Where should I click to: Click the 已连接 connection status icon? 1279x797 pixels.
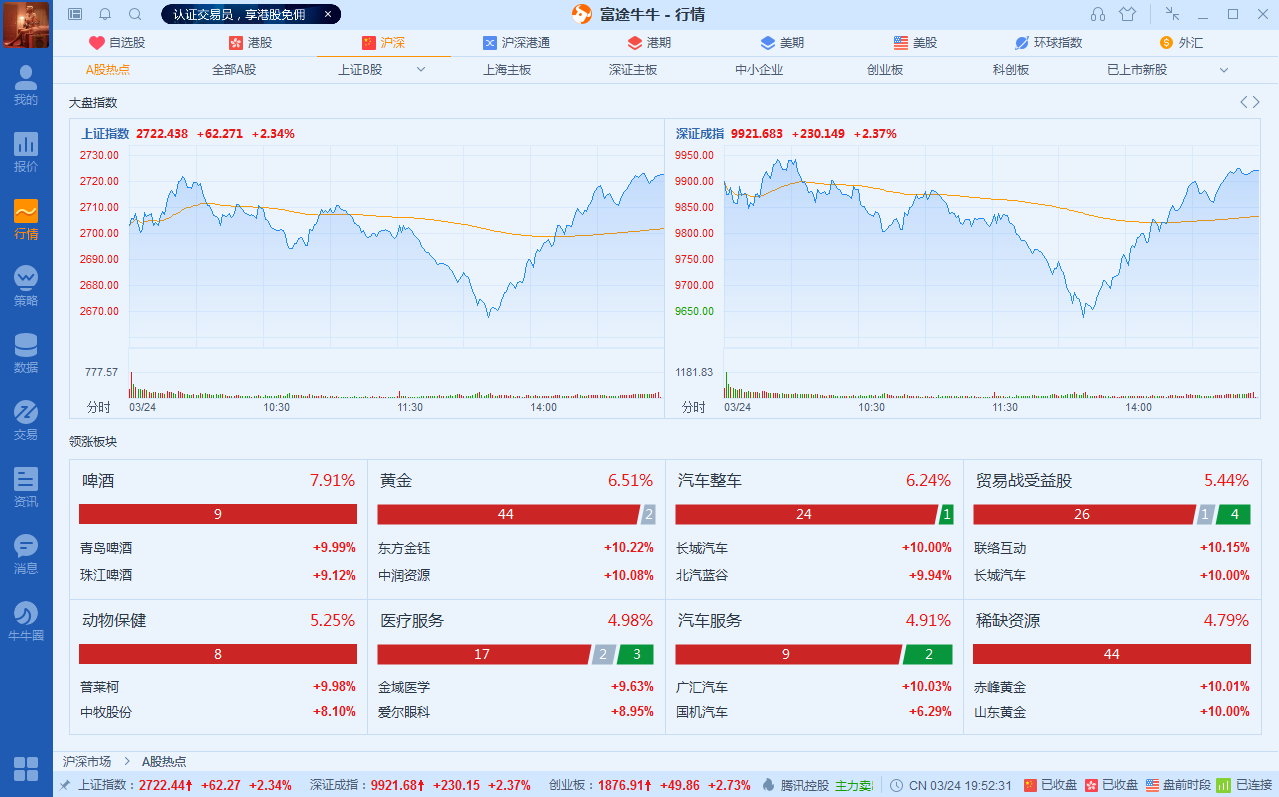(1223, 785)
